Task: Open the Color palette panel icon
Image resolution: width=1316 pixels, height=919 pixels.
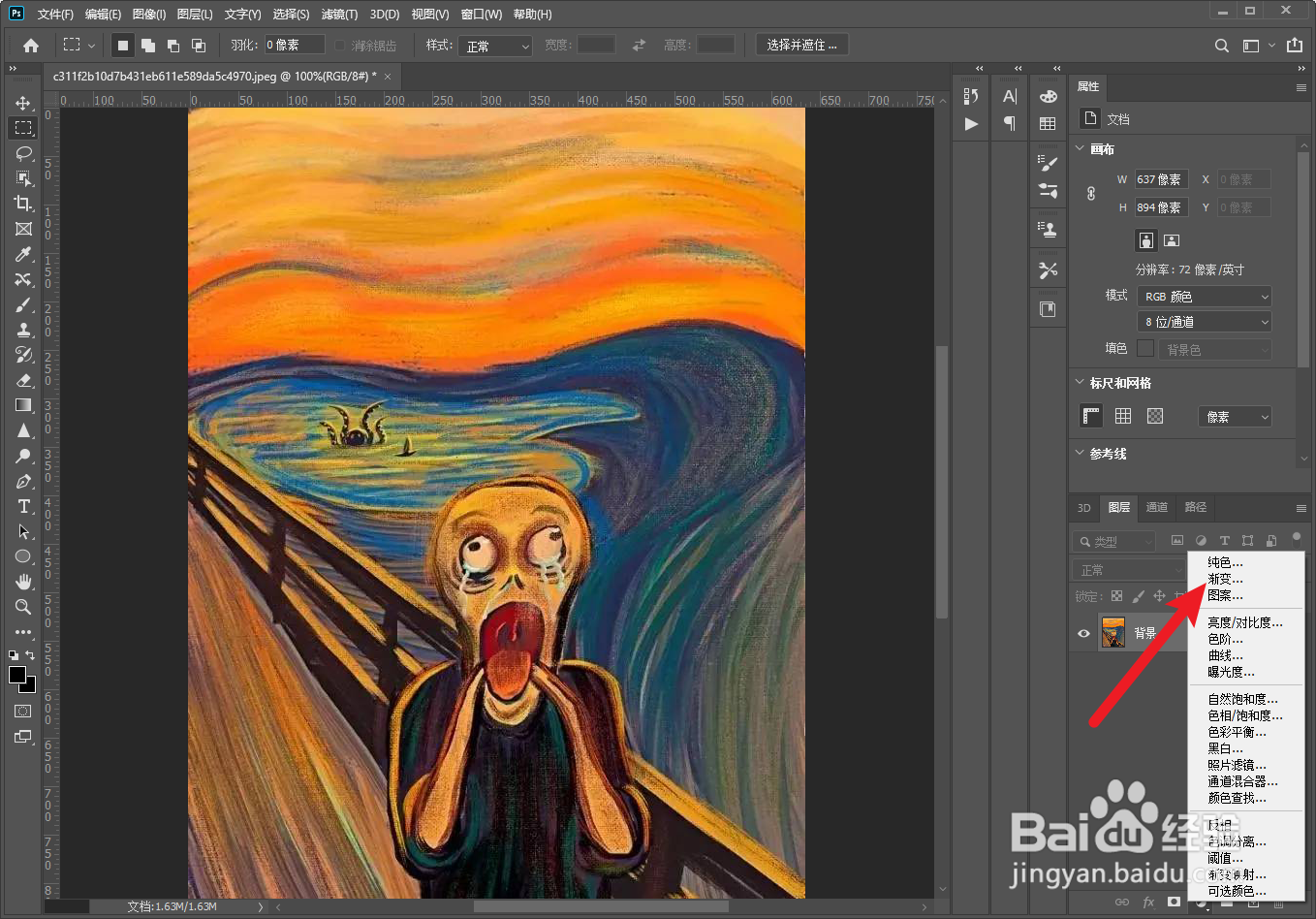Action: click(1048, 96)
